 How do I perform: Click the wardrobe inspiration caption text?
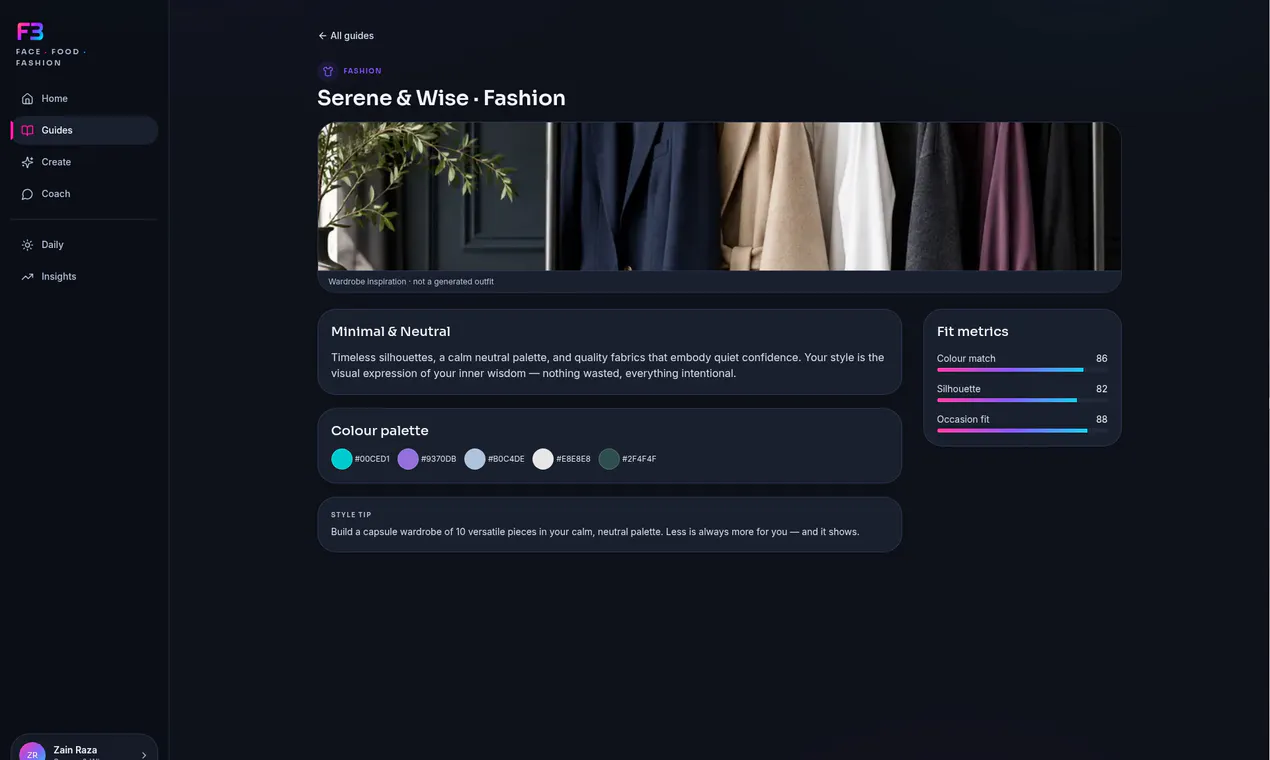pos(411,282)
